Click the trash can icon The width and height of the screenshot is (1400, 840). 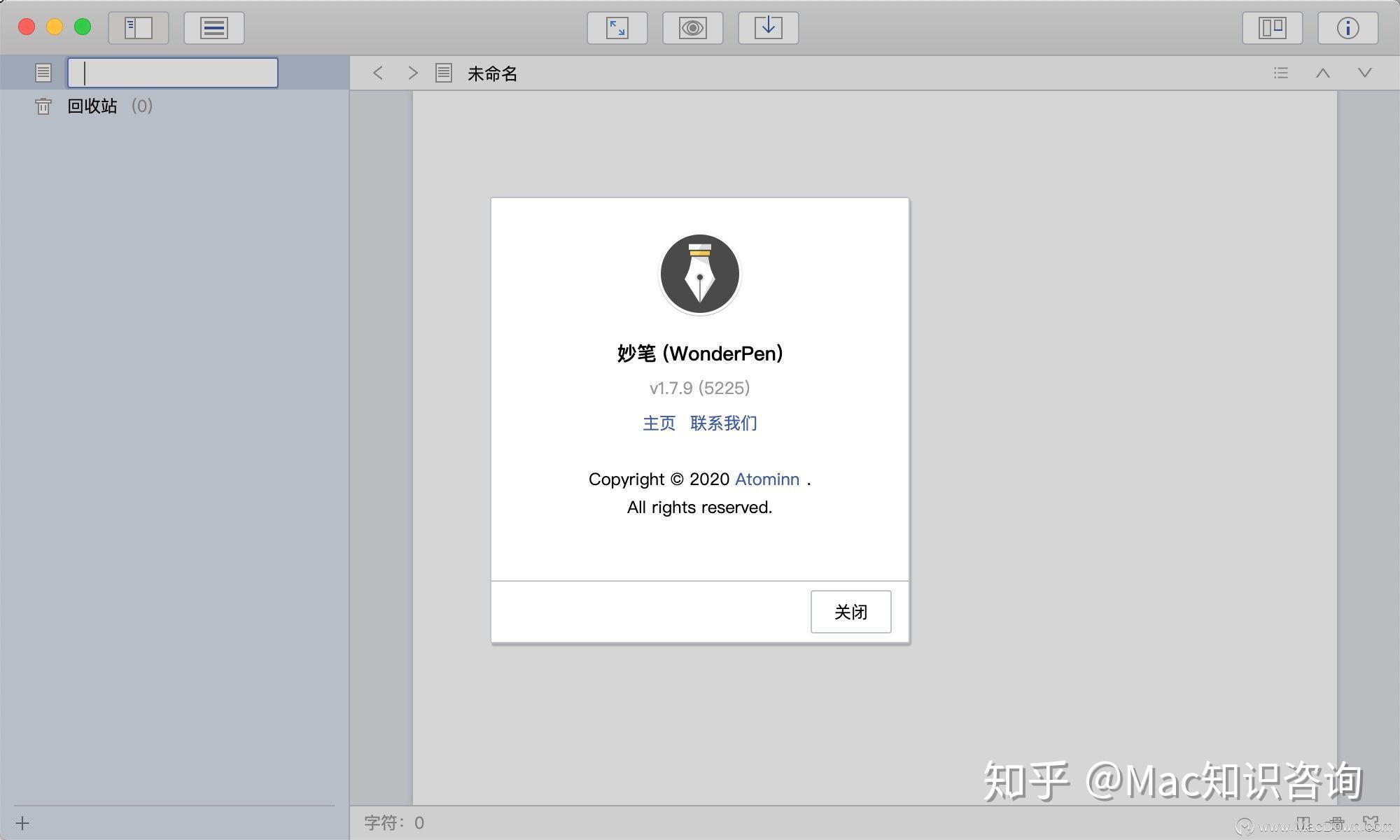[x=43, y=106]
